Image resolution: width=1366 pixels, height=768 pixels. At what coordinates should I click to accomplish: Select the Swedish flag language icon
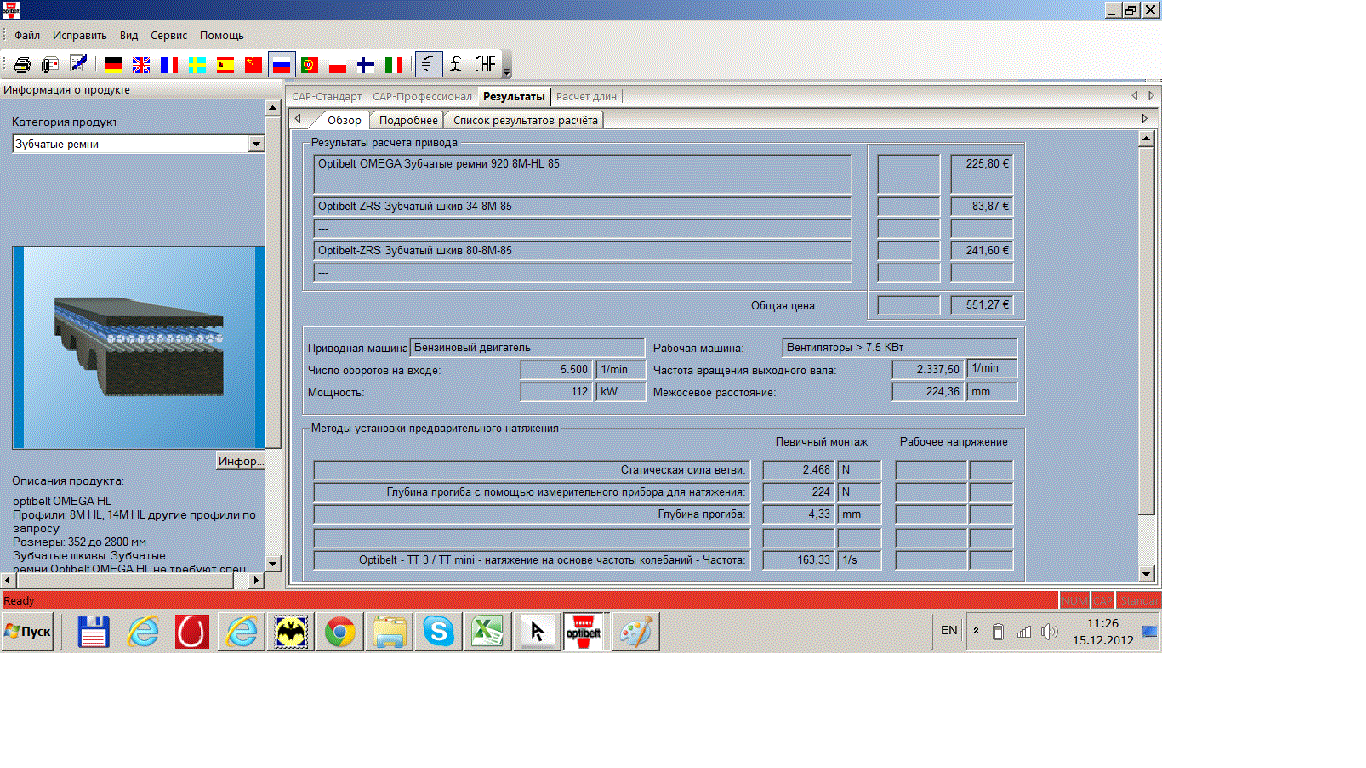pos(198,65)
